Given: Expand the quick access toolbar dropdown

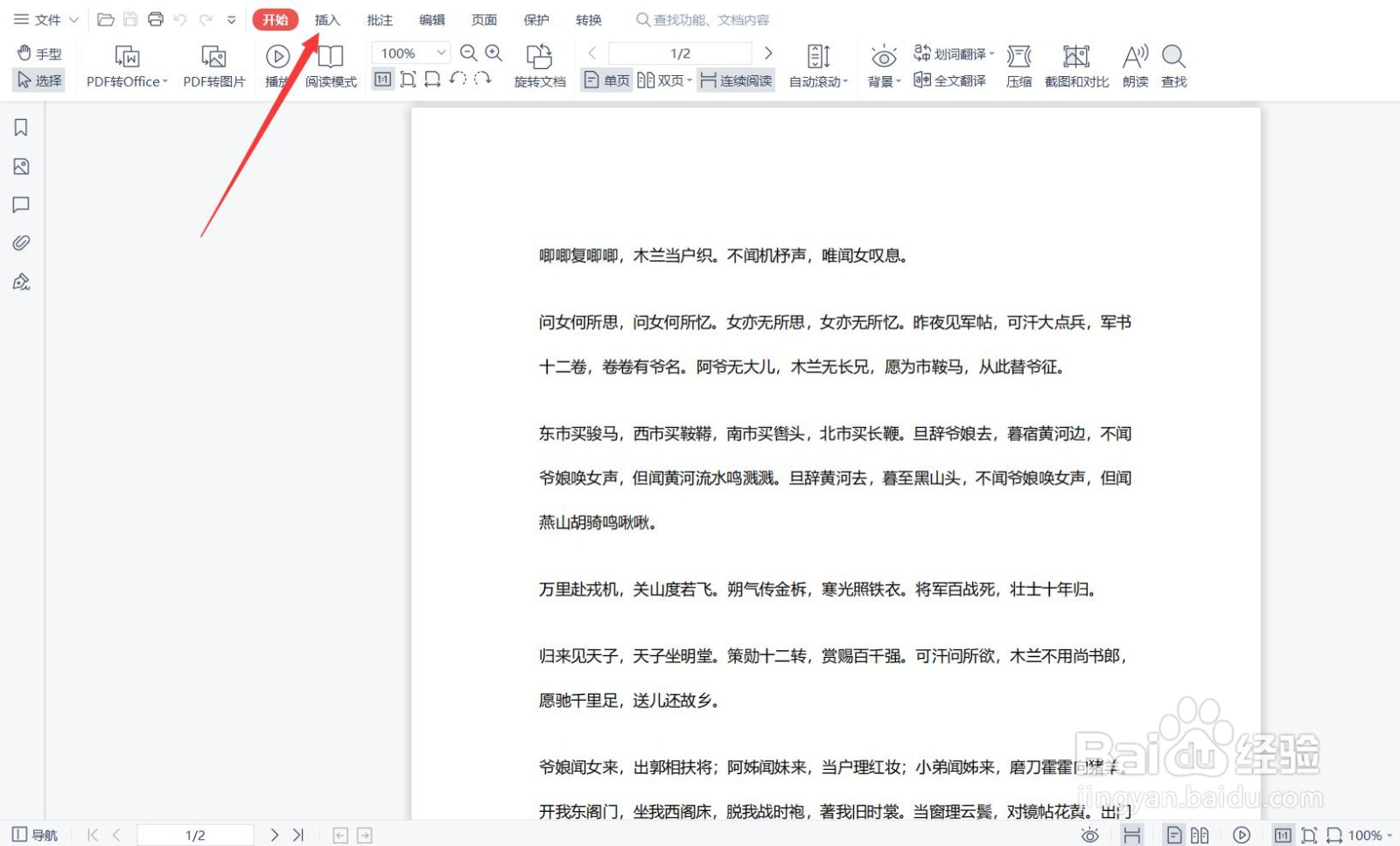Looking at the screenshot, I should point(231,19).
